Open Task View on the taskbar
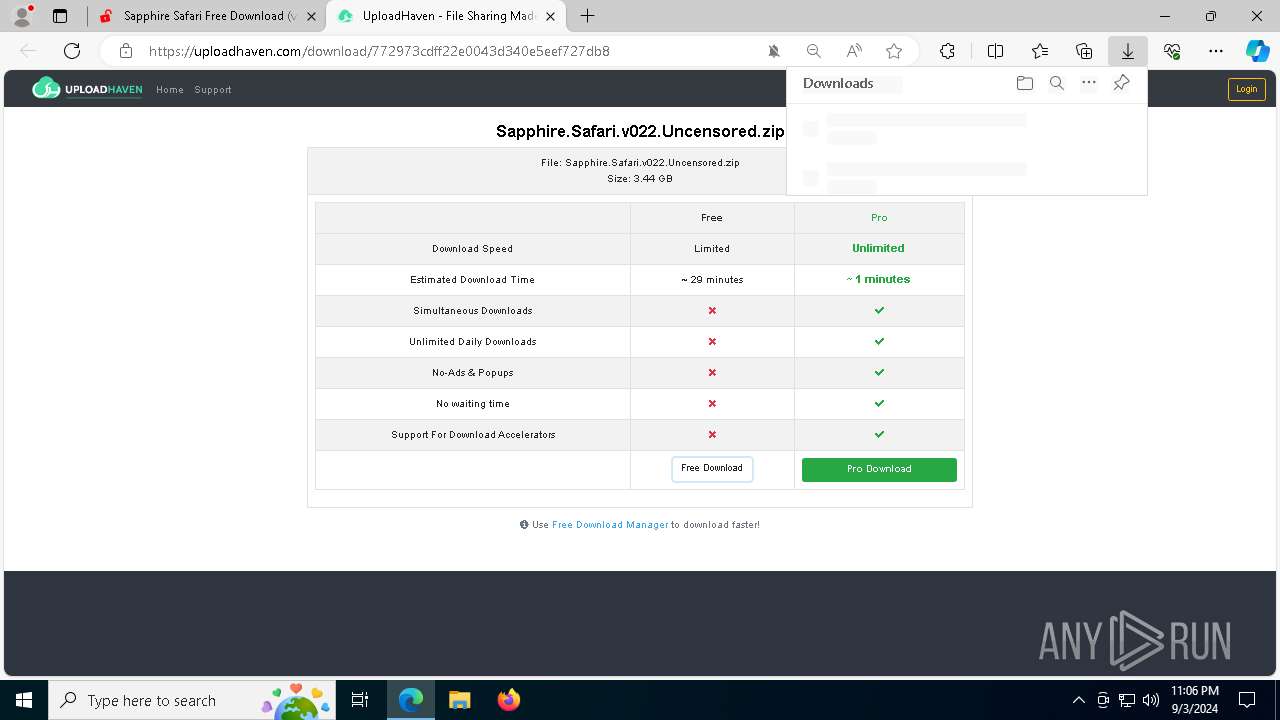 360,700
